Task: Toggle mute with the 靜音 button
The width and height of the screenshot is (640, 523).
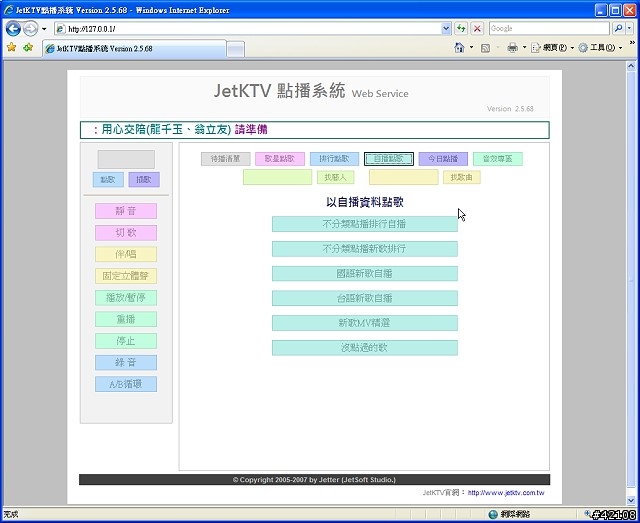Action: pyautogui.click(x=126, y=211)
